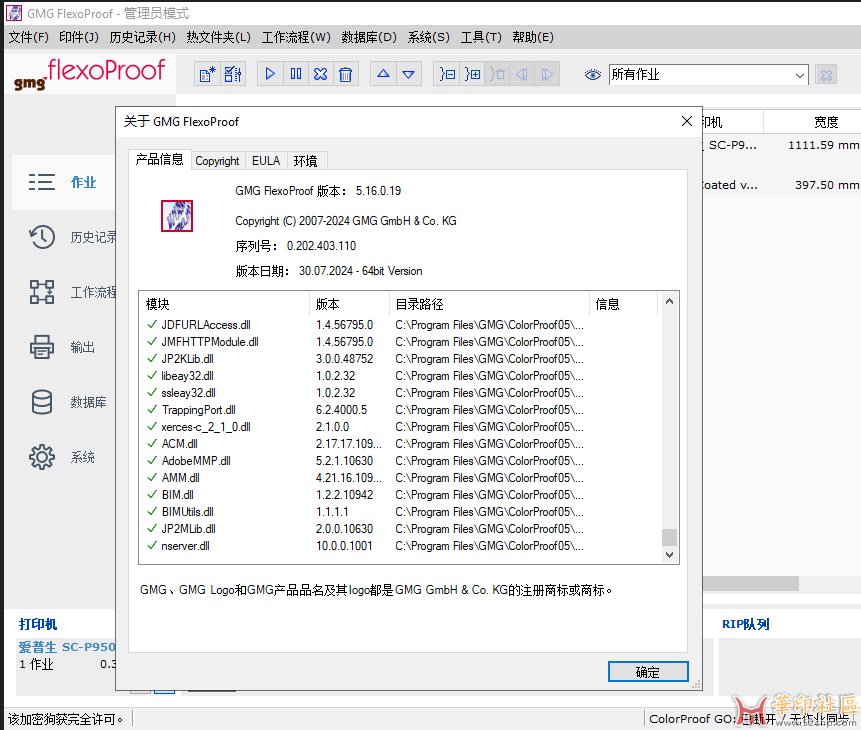861x730 pixels.
Task: Click the module list scrollbar thumb
Action: pos(669,537)
